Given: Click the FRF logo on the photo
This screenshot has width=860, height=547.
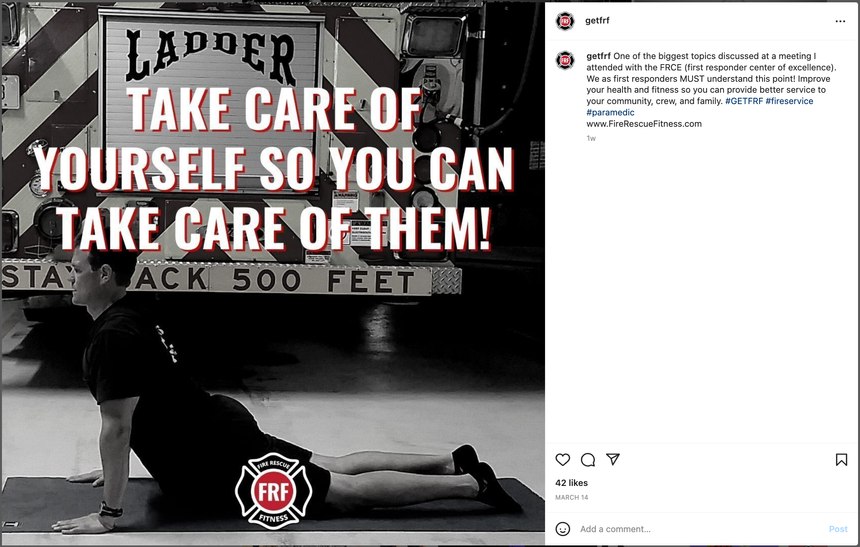Looking at the screenshot, I should pyautogui.click(x=273, y=491).
